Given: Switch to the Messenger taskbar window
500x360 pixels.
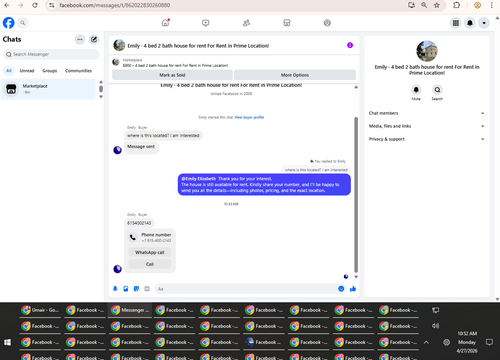Looking at the screenshot, I should point(130,310).
